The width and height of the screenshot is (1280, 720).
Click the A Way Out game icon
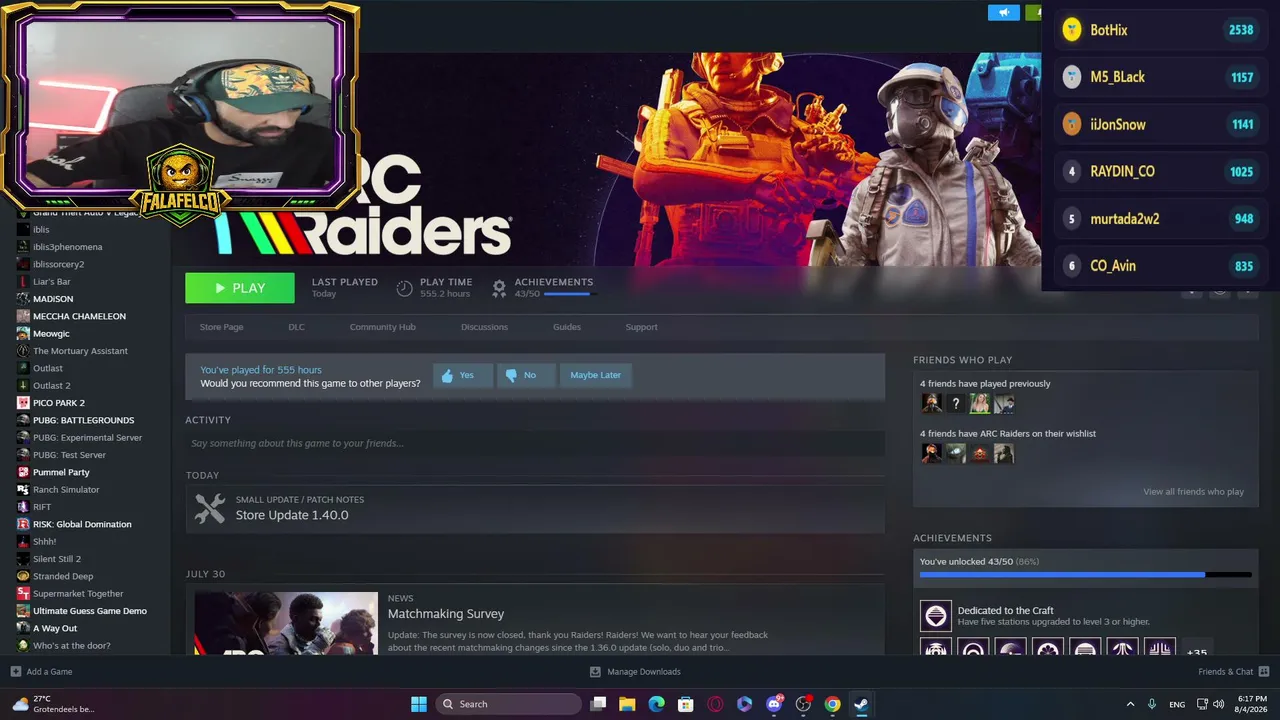pyautogui.click(x=23, y=628)
